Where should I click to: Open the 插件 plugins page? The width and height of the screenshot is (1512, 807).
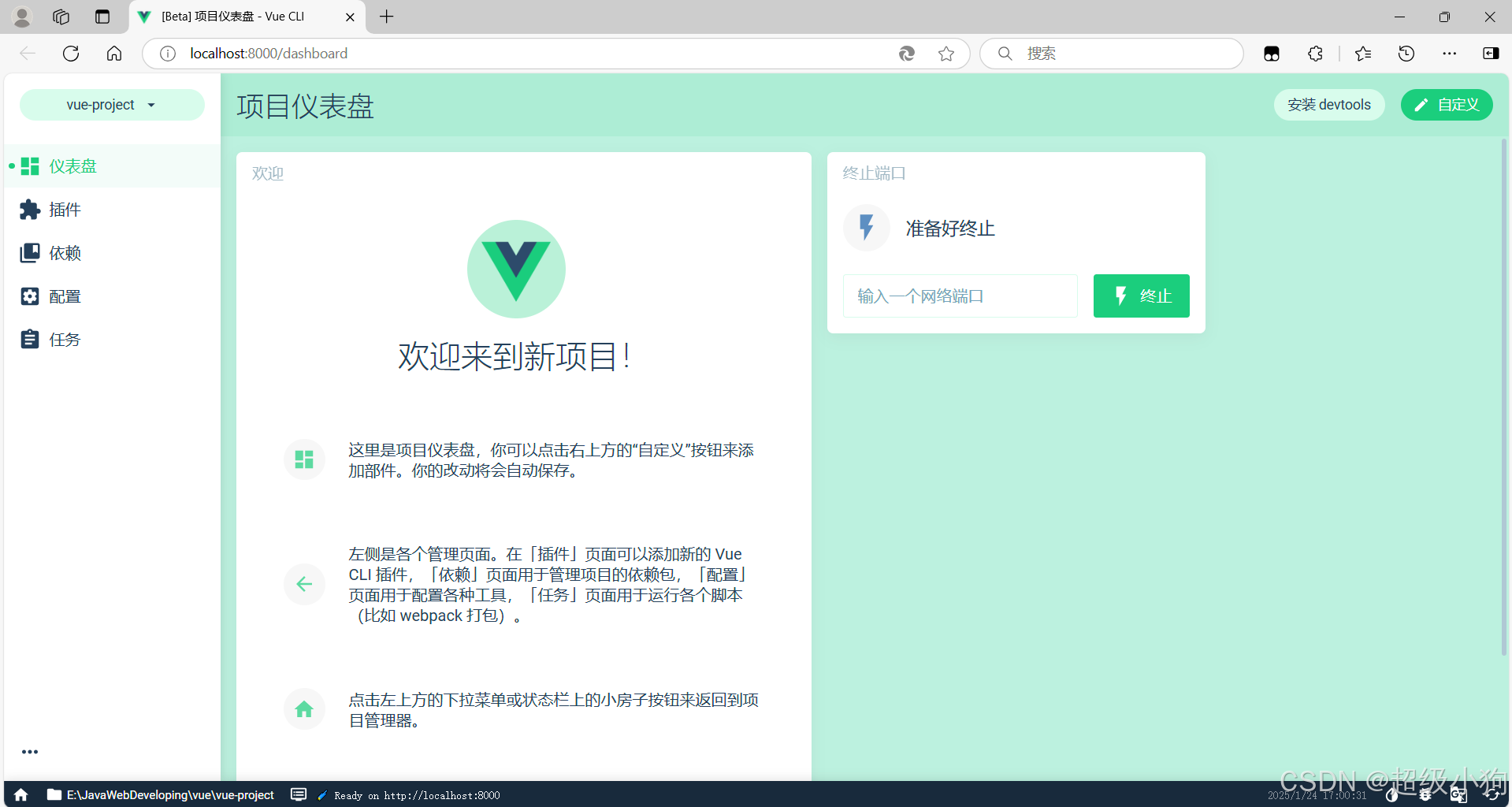point(112,210)
